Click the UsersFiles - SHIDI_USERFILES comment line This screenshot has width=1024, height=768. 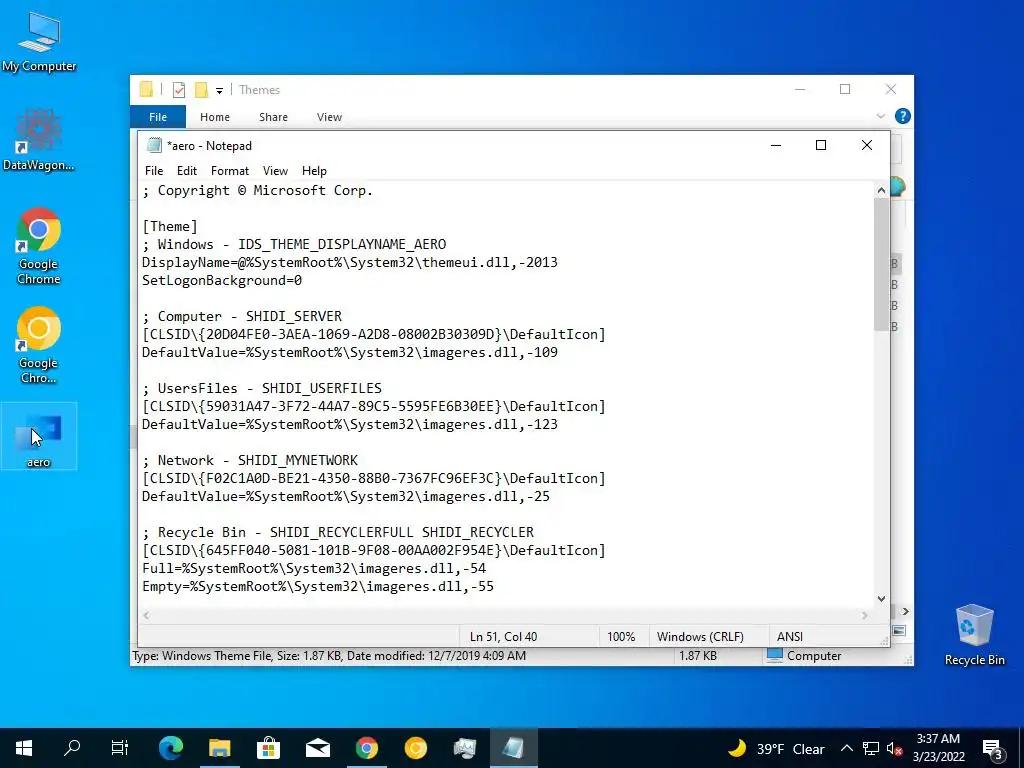coord(262,389)
